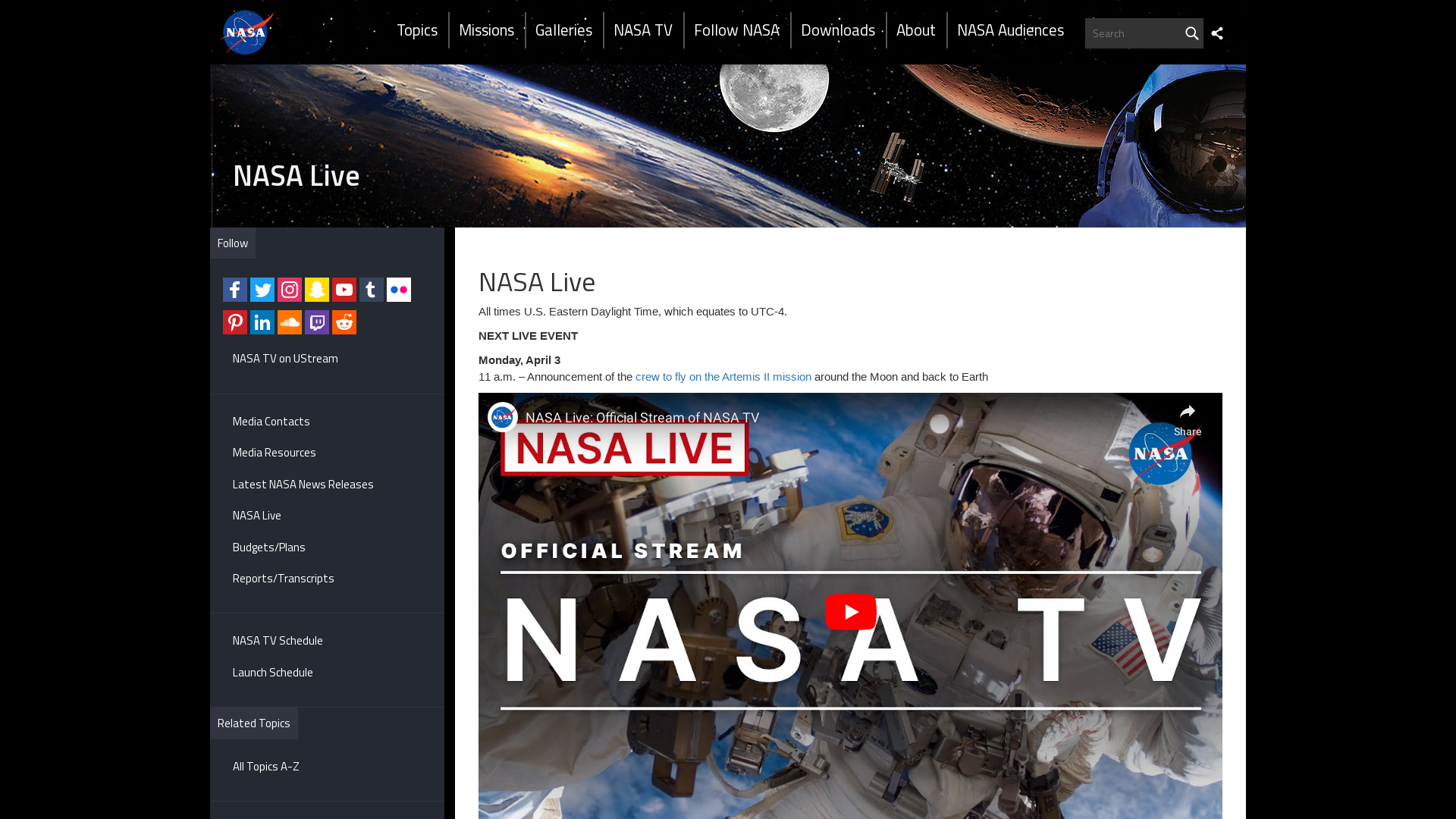The height and width of the screenshot is (819, 1456).
Task: Open NASA's LinkedIn icon
Action: tap(262, 322)
